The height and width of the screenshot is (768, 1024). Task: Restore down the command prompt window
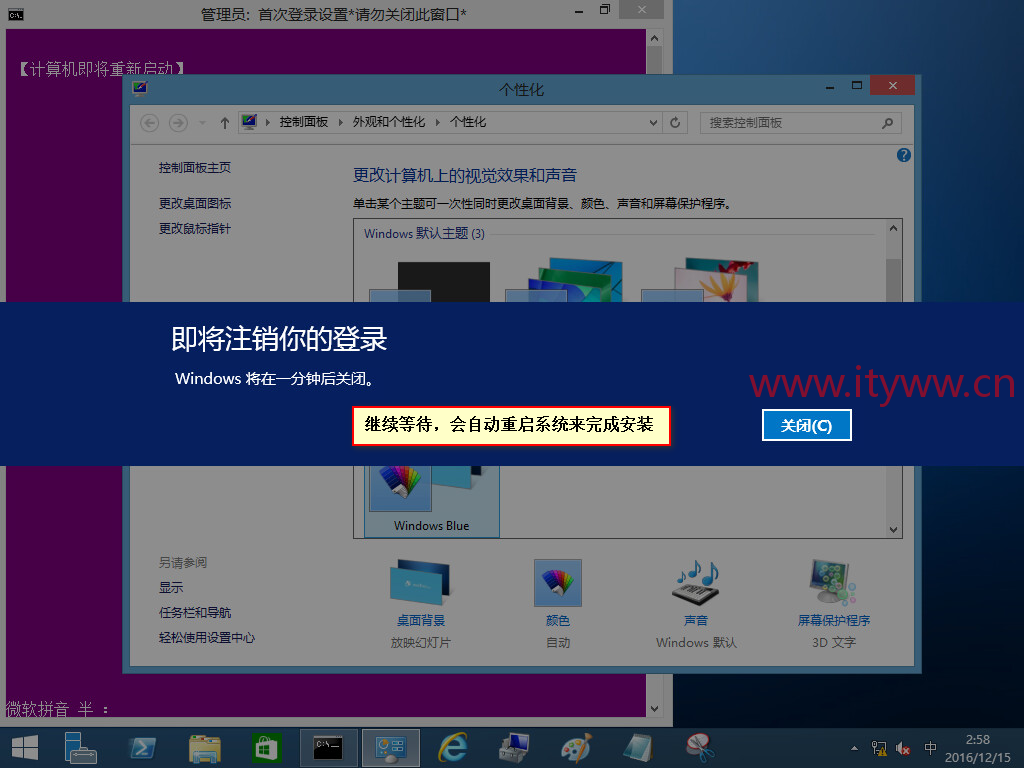(x=605, y=10)
